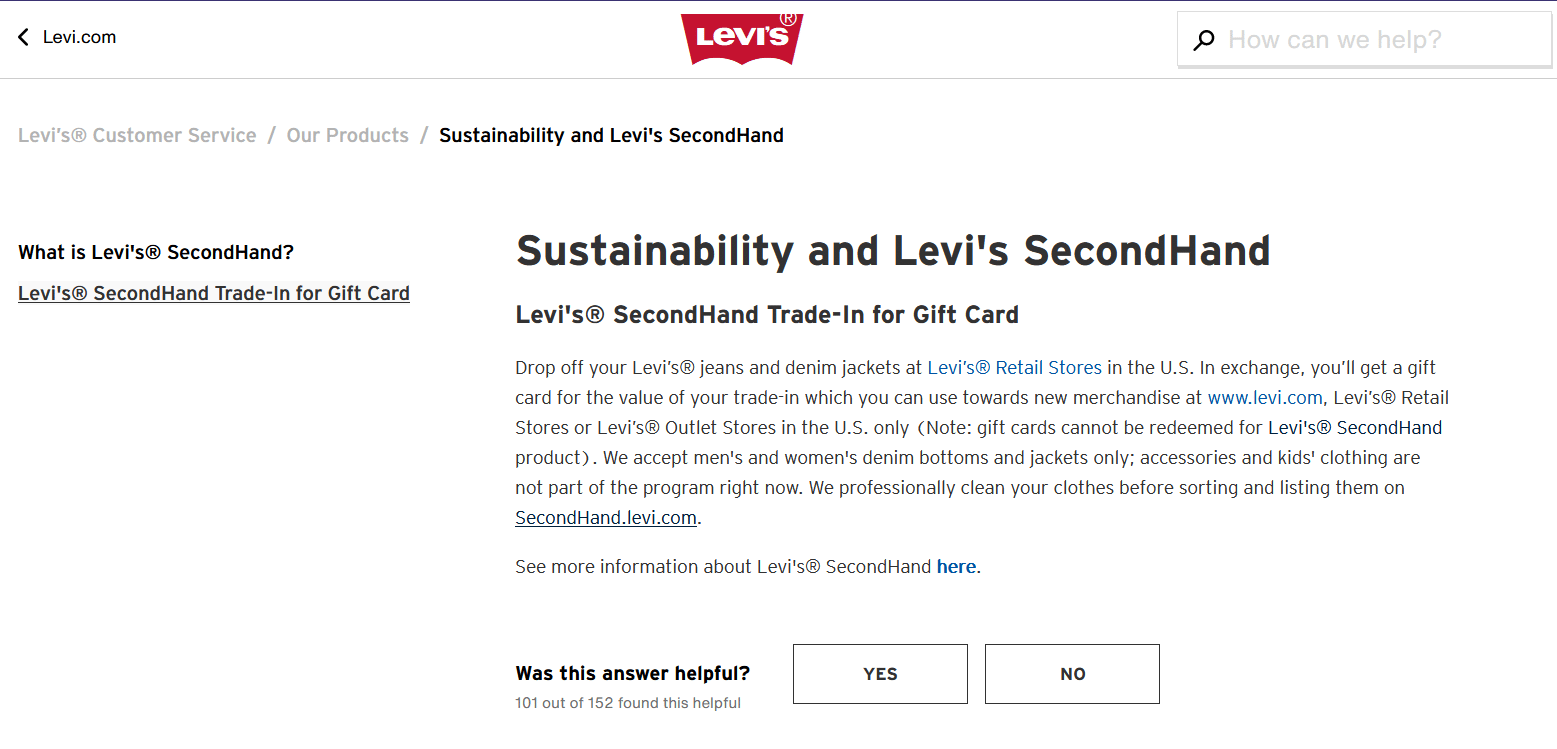The width and height of the screenshot is (1557, 749).
Task: Open the Levi's® Customer Service breadcrumb
Action: tap(137, 135)
